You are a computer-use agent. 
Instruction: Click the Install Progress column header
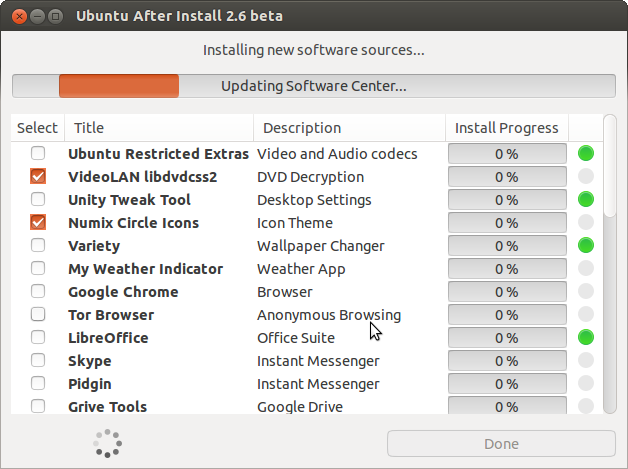pos(507,128)
